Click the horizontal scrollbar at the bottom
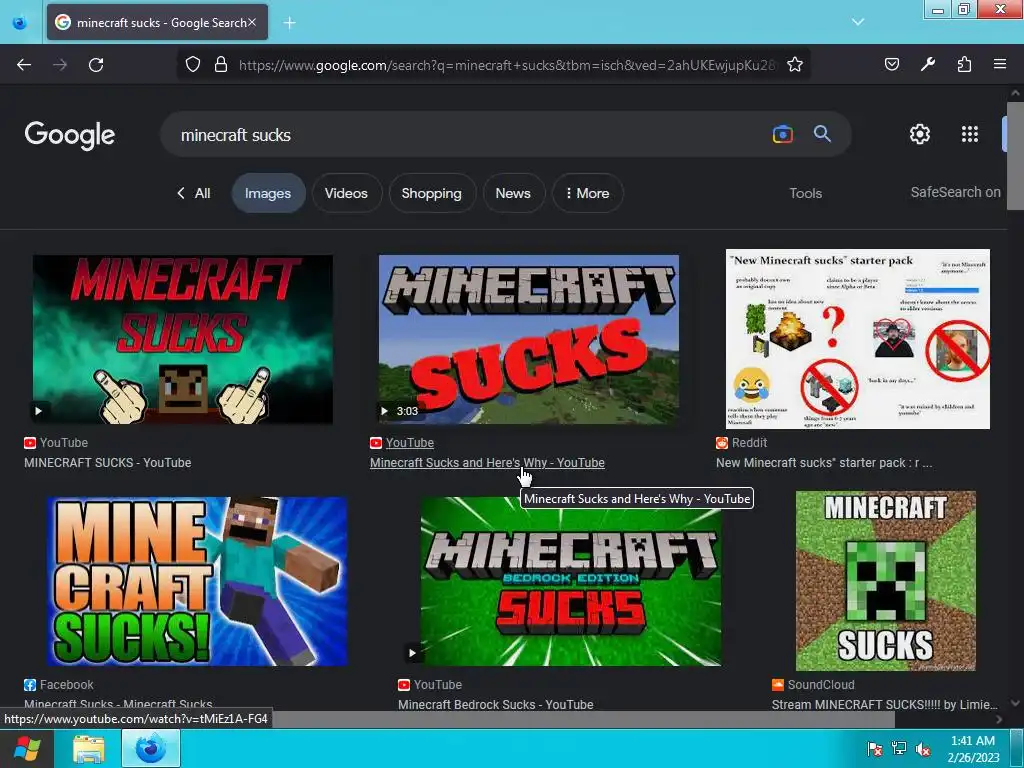The height and width of the screenshot is (768, 1024). pyautogui.click(x=581, y=719)
